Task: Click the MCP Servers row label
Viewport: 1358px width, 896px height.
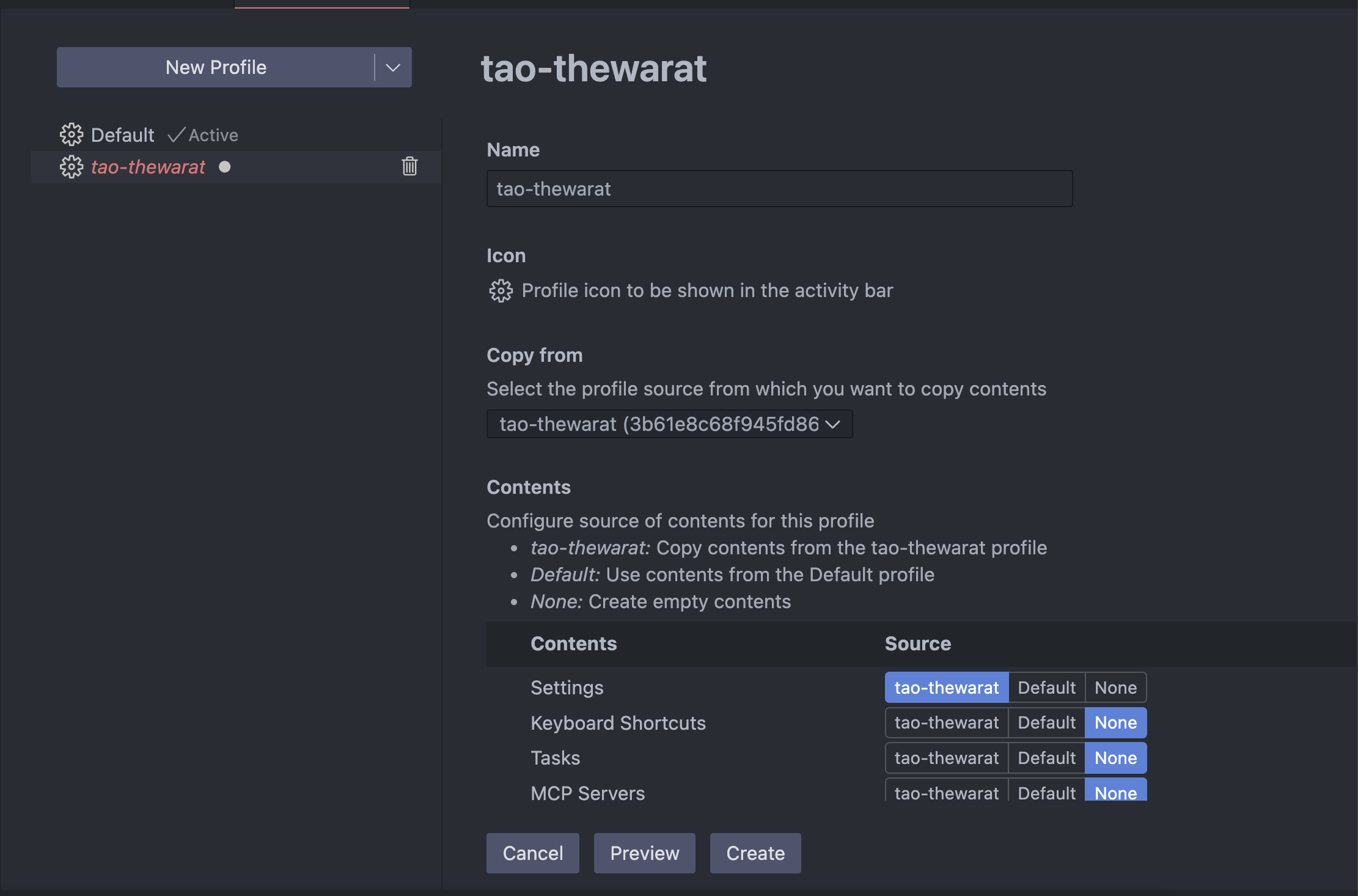Action: (x=587, y=793)
